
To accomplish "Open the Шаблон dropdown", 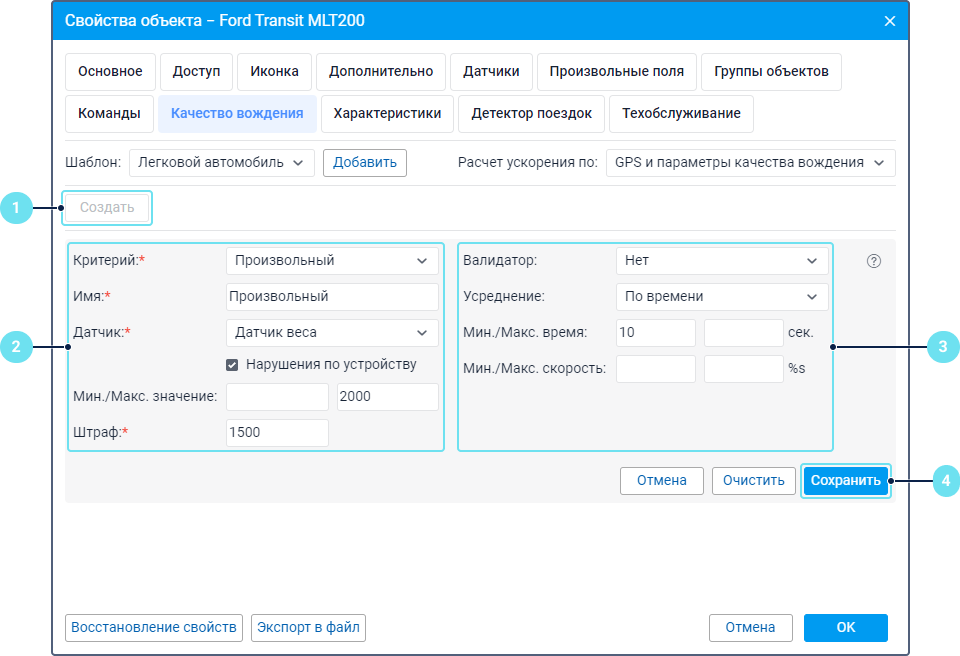I will pos(221,163).
